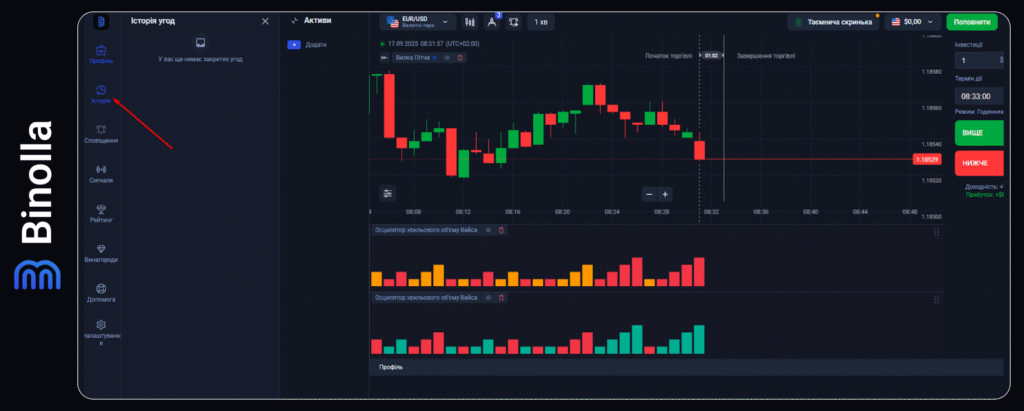This screenshot has width=1024, height=411.
Task: Hide the first Осцилятор хвильового об'єму Вайса
Action: click(488, 230)
